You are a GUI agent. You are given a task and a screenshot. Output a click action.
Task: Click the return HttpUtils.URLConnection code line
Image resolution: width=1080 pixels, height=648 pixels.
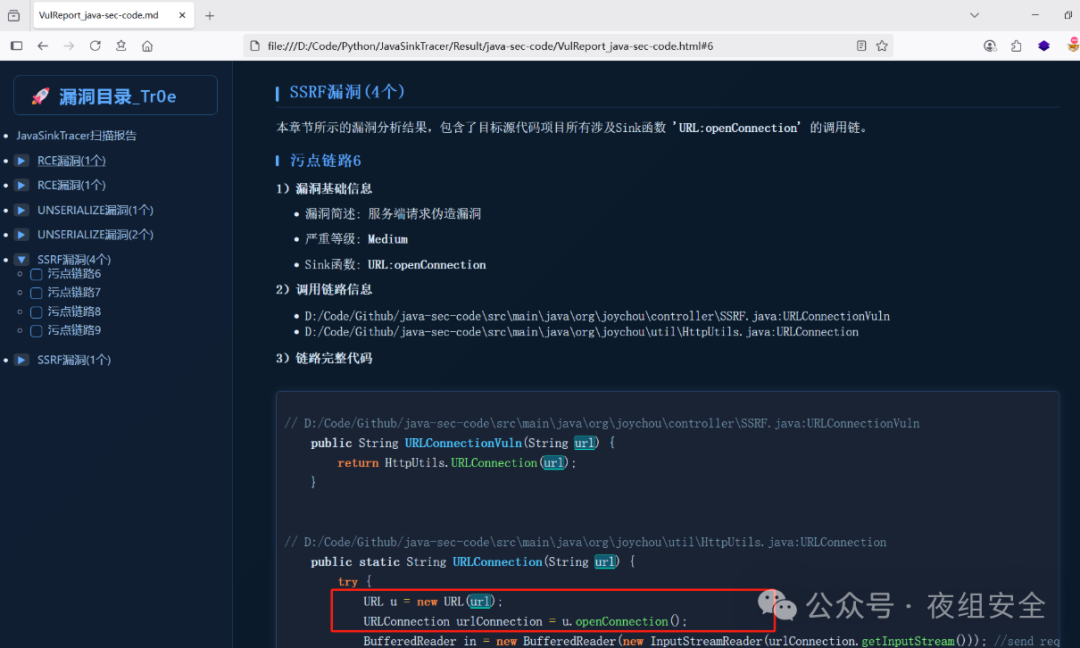[456, 463]
